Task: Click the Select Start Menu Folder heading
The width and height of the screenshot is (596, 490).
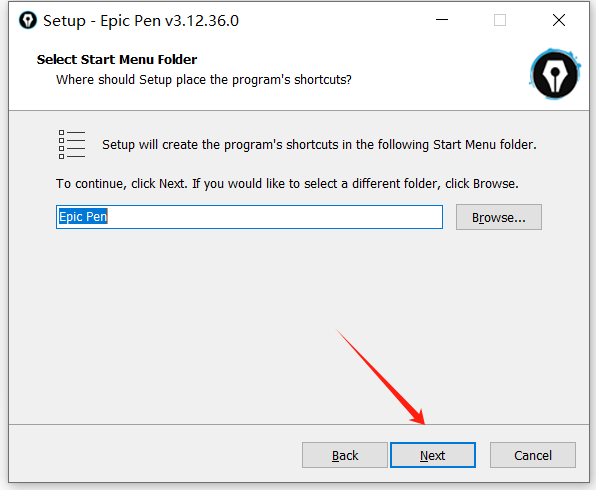Action: pyautogui.click(x=117, y=60)
